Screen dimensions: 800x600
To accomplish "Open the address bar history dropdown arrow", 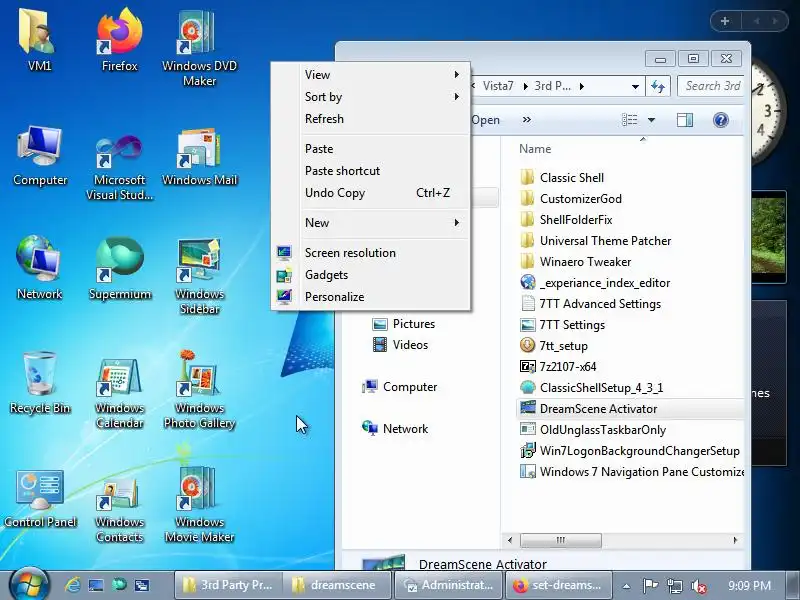I will pos(635,87).
